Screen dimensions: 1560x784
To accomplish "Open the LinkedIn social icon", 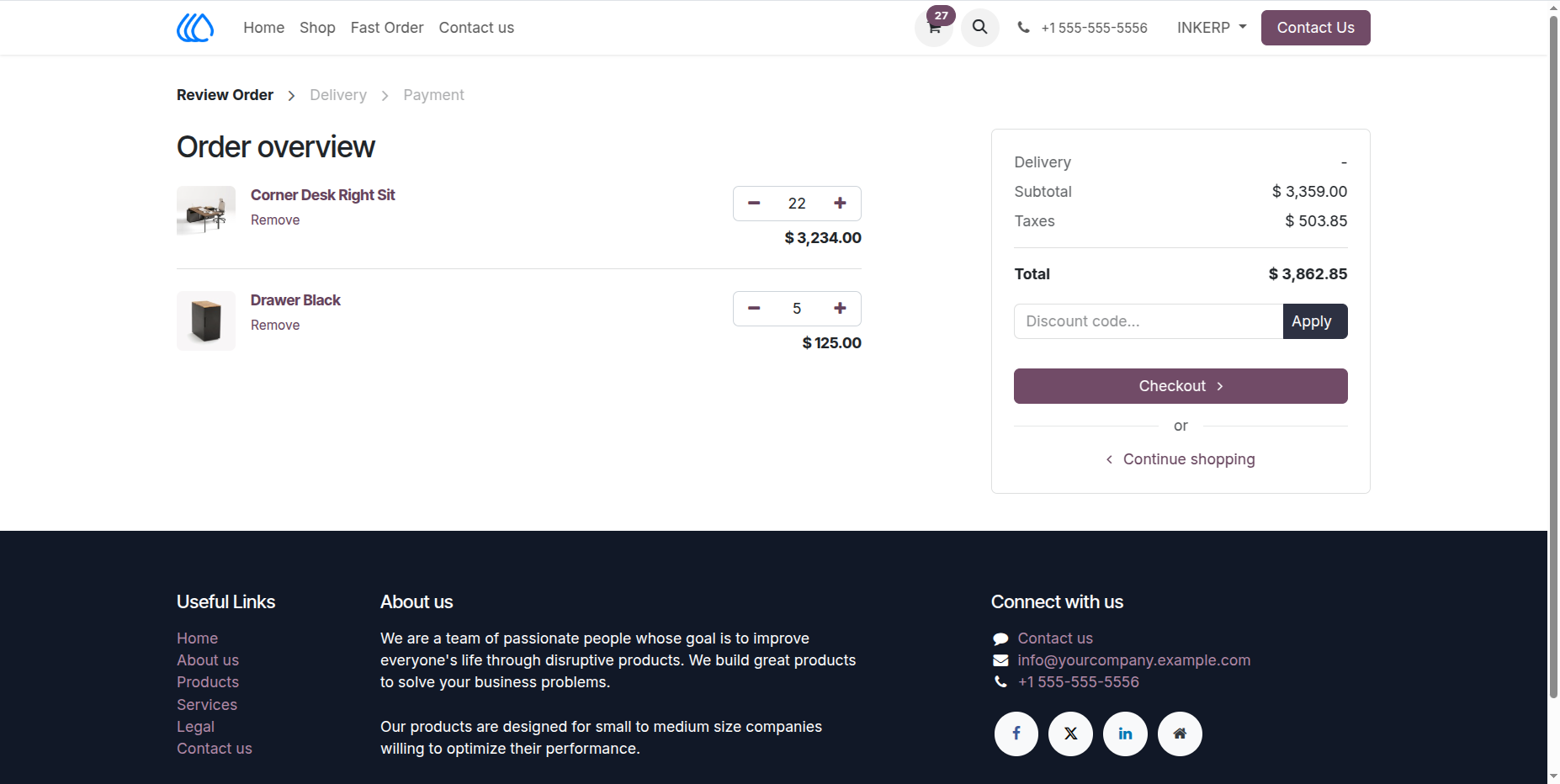I will (x=1126, y=734).
